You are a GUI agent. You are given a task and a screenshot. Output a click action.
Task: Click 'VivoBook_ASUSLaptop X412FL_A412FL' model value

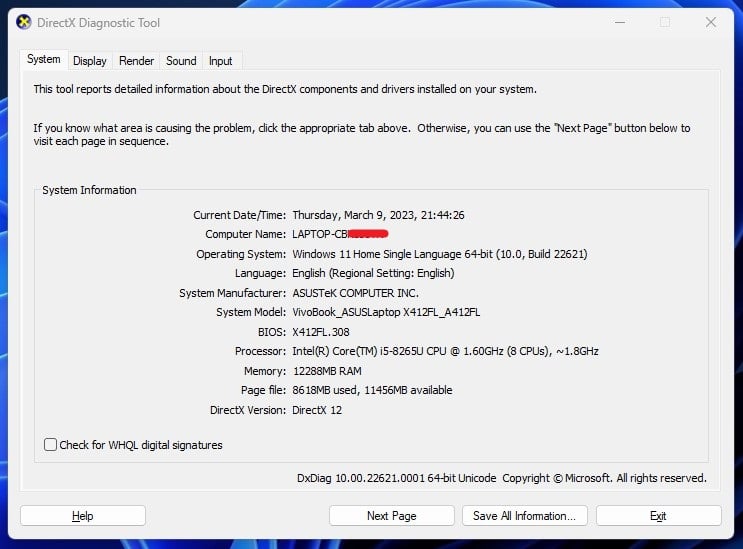(386, 312)
